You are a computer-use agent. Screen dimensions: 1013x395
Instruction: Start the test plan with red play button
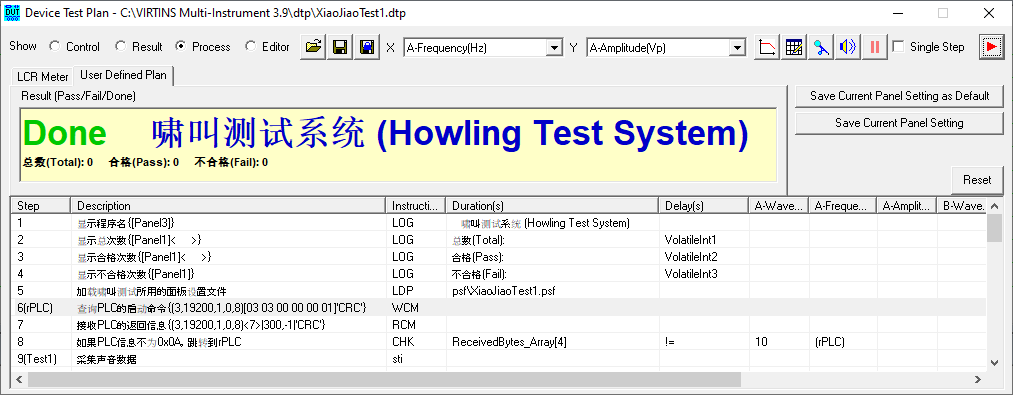tap(992, 47)
